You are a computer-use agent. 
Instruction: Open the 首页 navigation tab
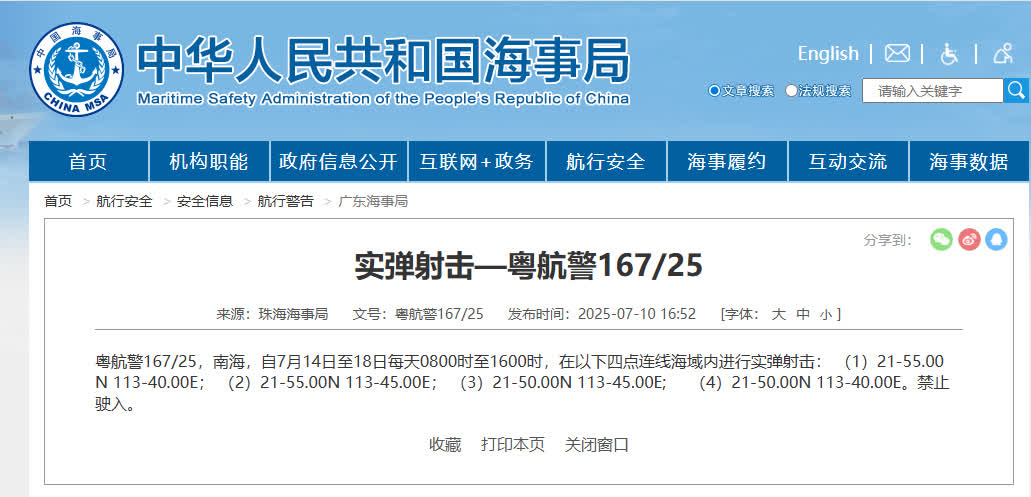[x=88, y=161]
